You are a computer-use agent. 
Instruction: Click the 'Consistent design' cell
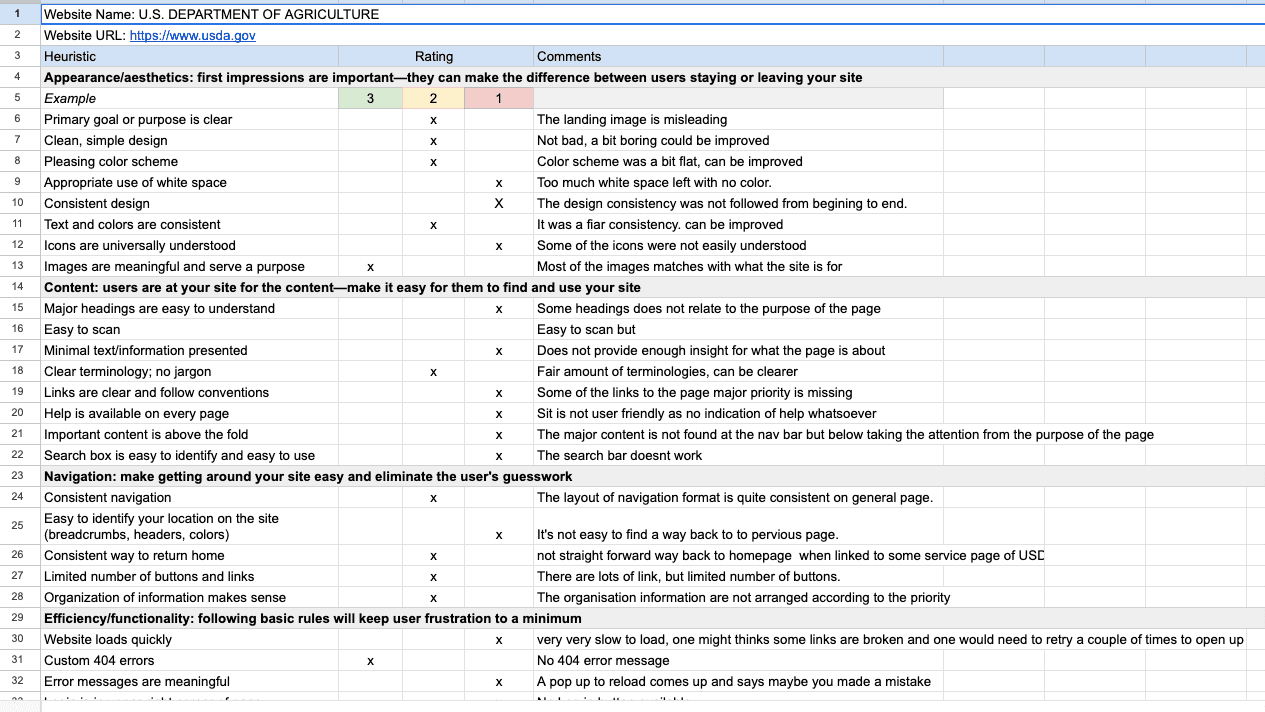(189, 203)
